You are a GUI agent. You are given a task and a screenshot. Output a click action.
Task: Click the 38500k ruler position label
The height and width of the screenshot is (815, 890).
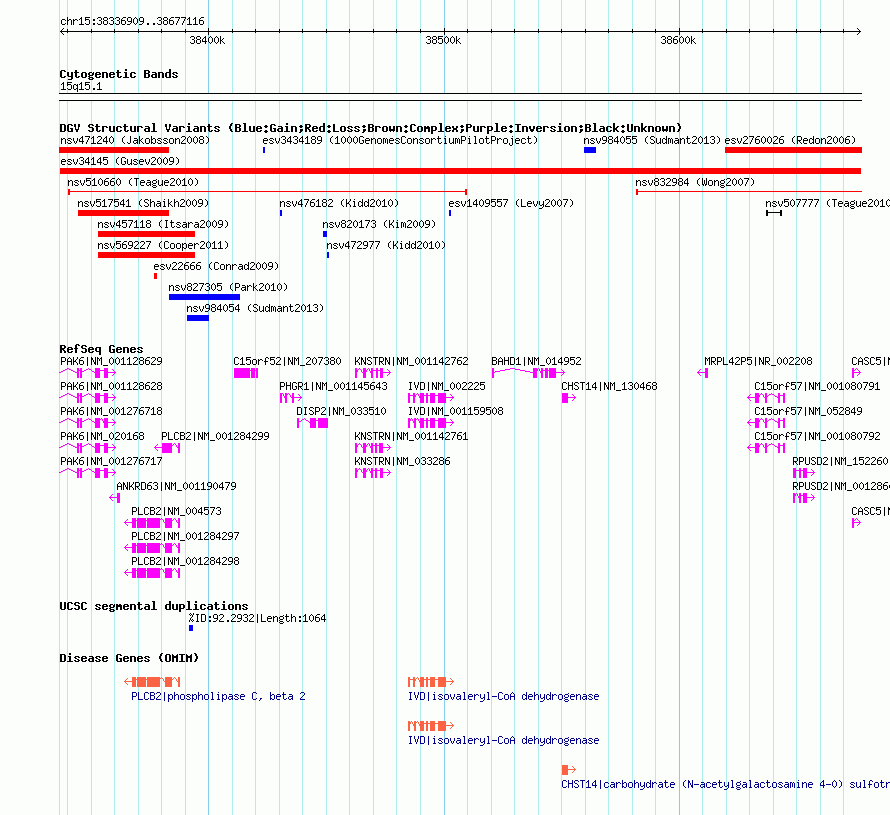[x=443, y=40]
